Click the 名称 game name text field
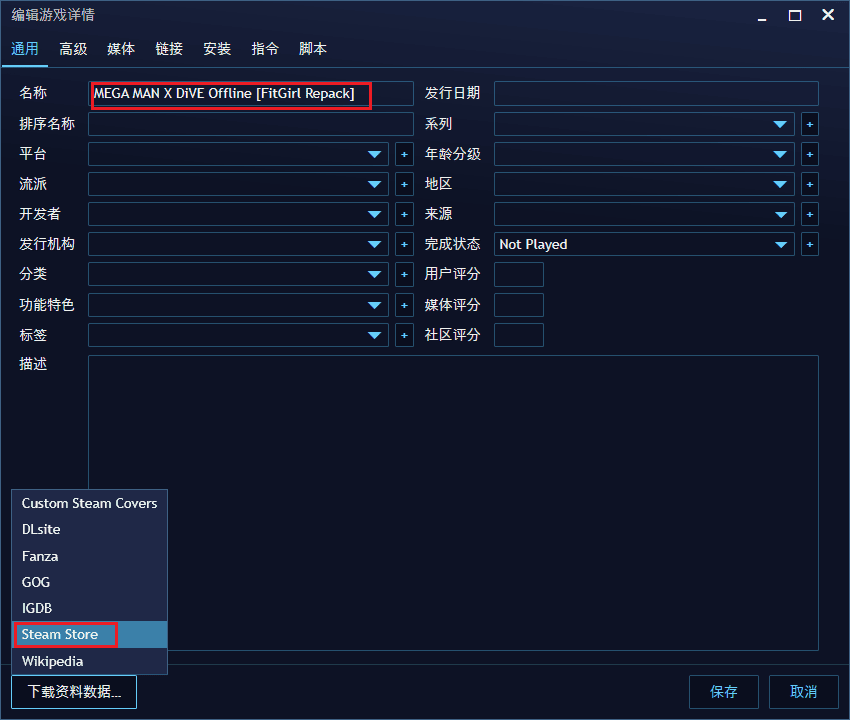This screenshot has width=850, height=720. [250, 94]
